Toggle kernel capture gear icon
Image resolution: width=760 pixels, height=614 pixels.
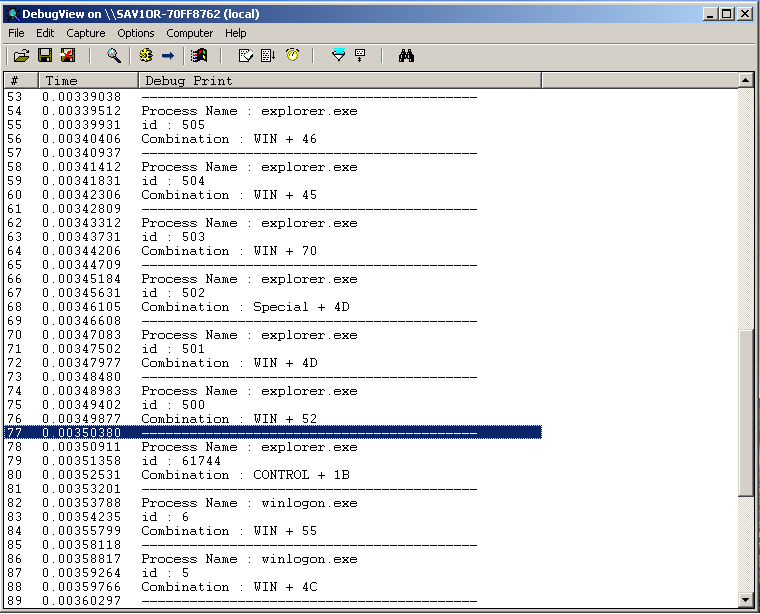pos(146,56)
